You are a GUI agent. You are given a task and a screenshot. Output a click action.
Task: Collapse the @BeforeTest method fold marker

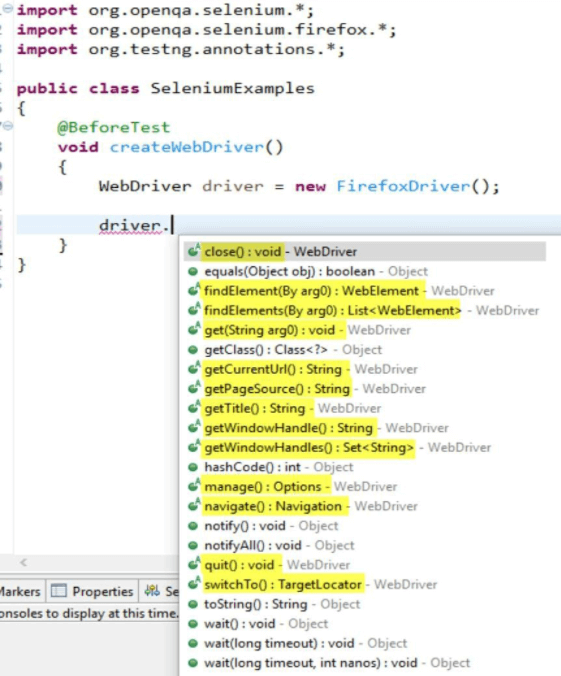point(8,126)
